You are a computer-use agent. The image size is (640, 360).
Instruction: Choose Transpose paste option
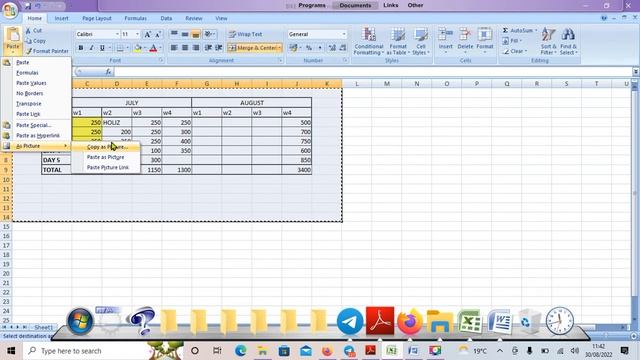click(37, 104)
